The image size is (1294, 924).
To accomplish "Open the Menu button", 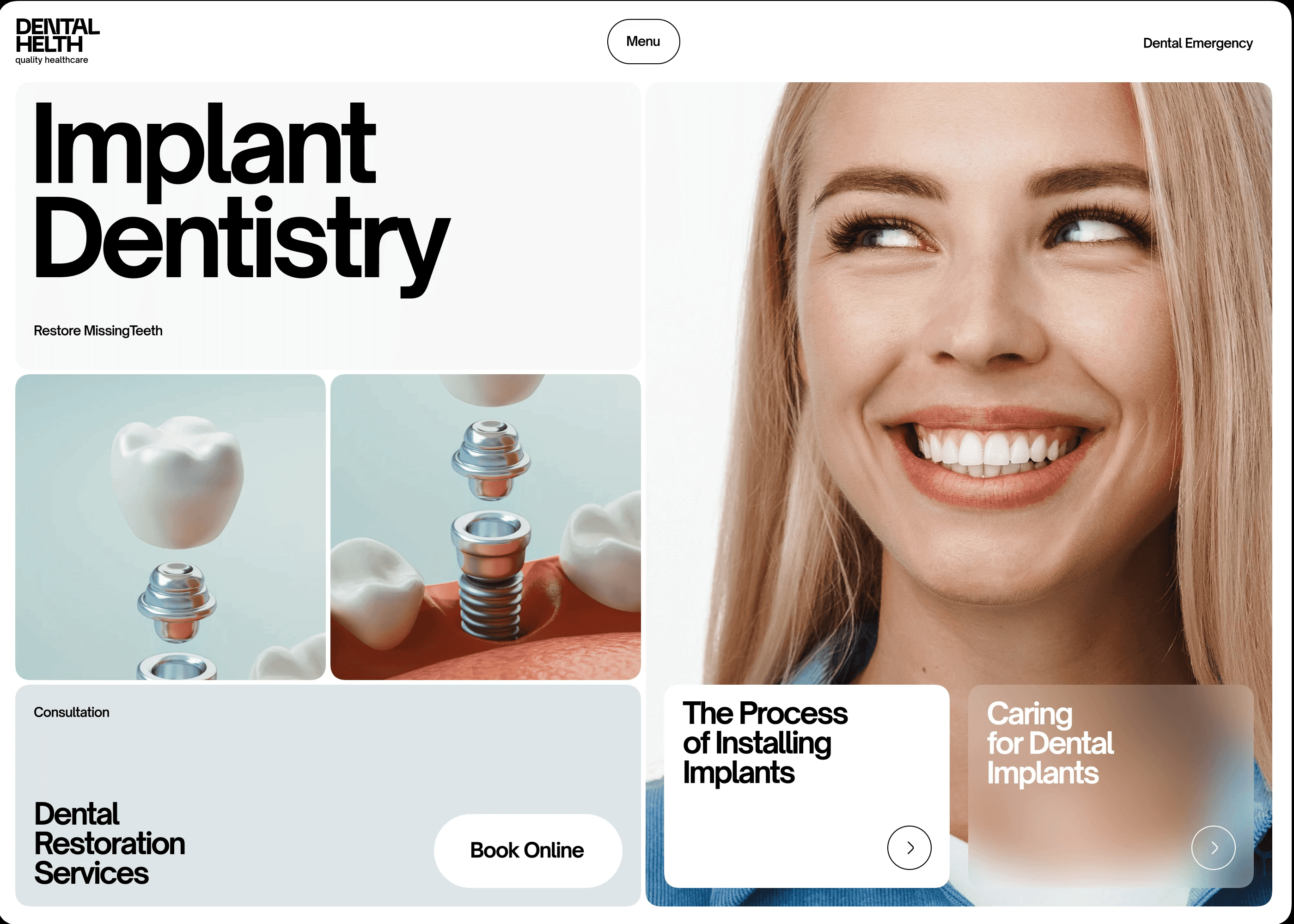I will pyautogui.click(x=643, y=42).
